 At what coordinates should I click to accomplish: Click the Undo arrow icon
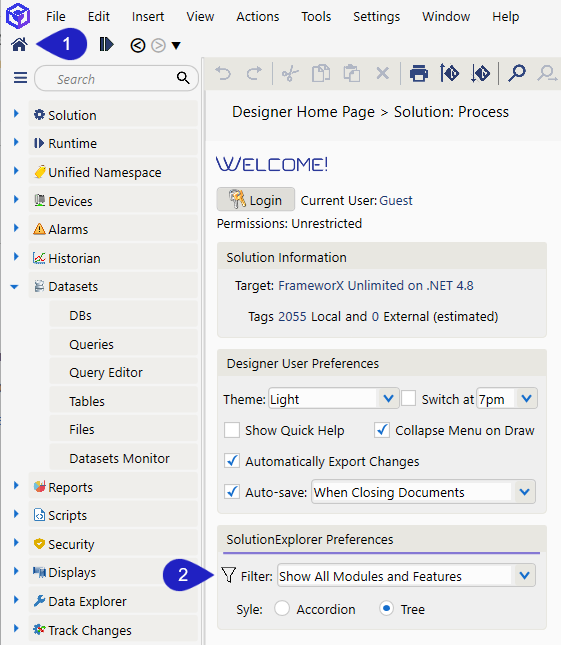pyautogui.click(x=223, y=74)
